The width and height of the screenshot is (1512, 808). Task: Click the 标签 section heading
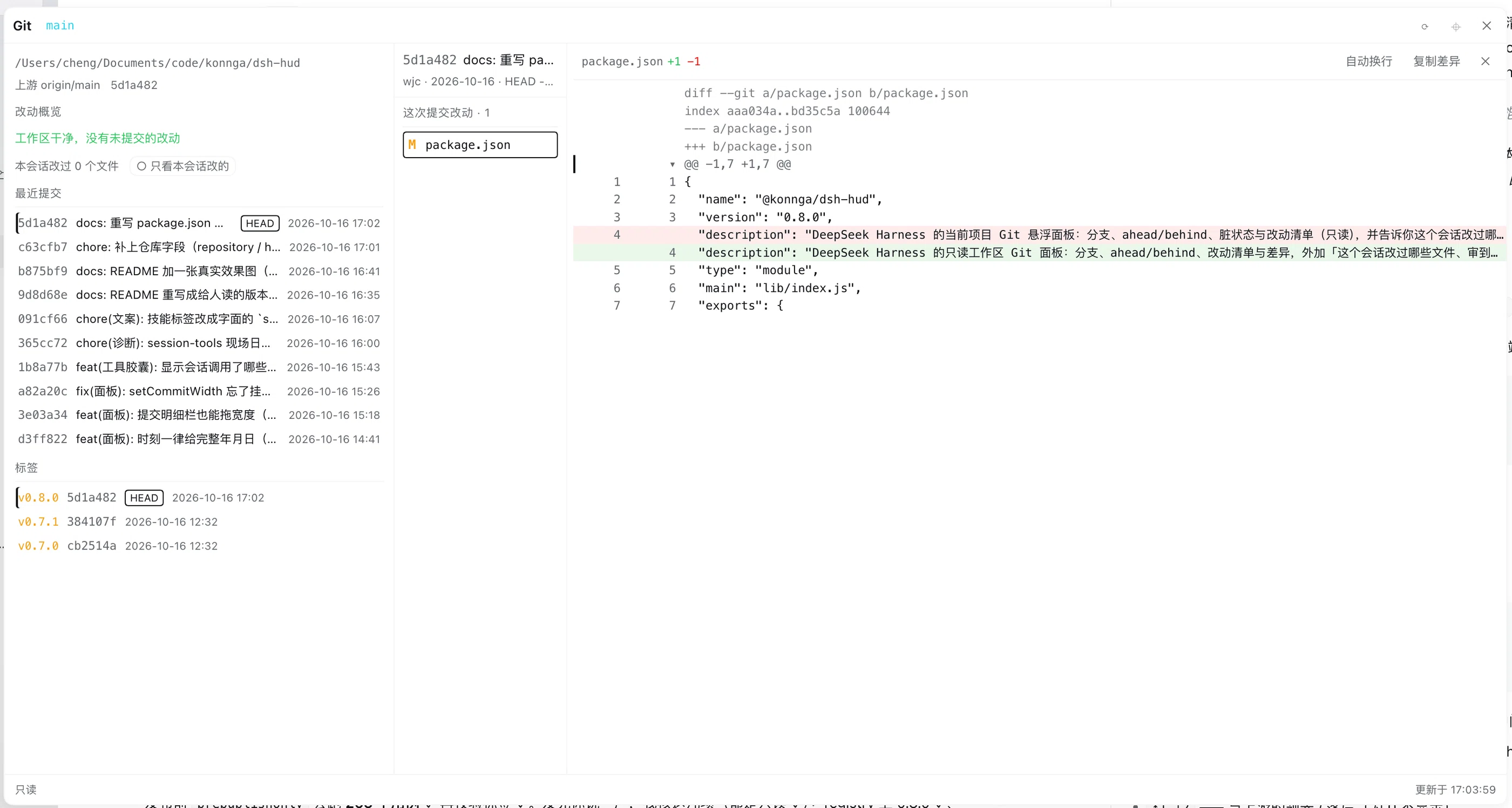[26, 467]
